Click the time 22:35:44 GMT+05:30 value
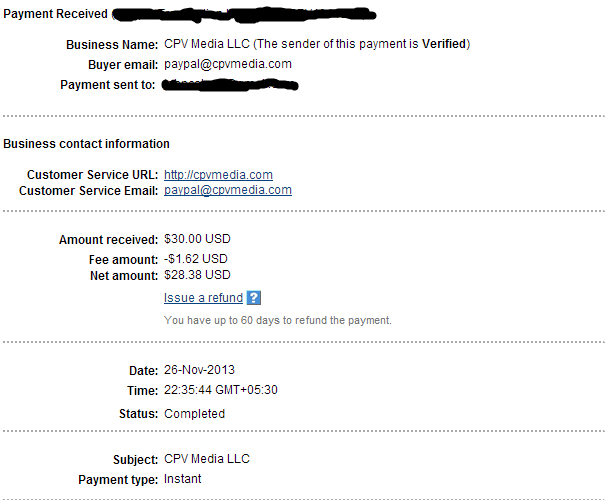Image resolution: width=609 pixels, height=500 pixels. 221,390
